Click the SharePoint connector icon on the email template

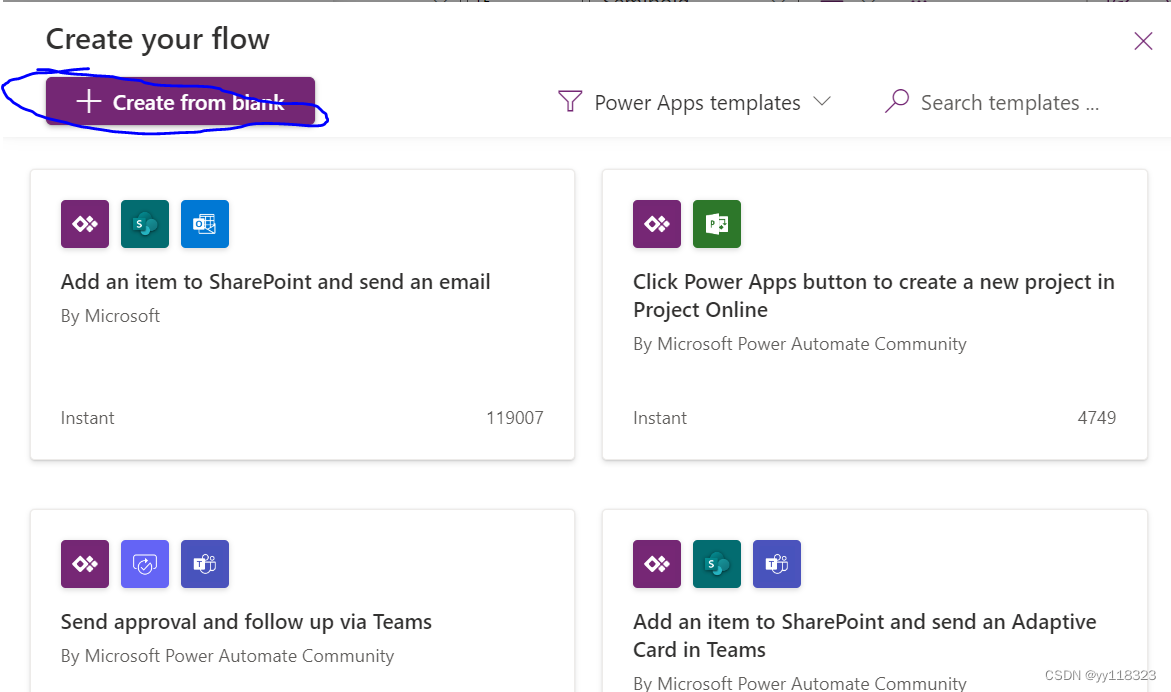[144, 223]
